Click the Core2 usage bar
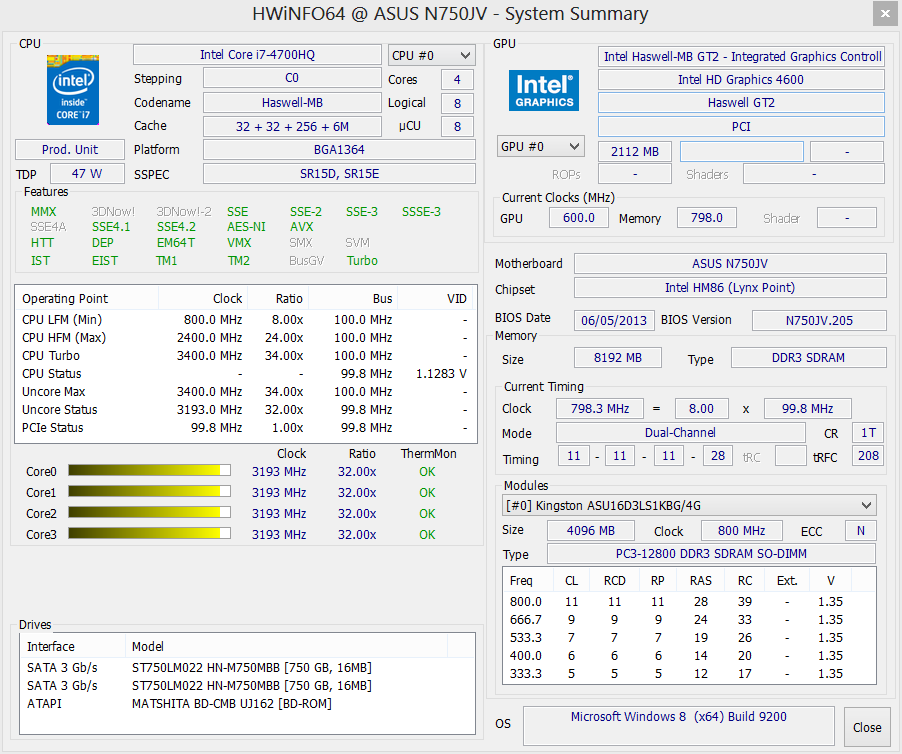 pyautogui.click(x=150, y=512)
